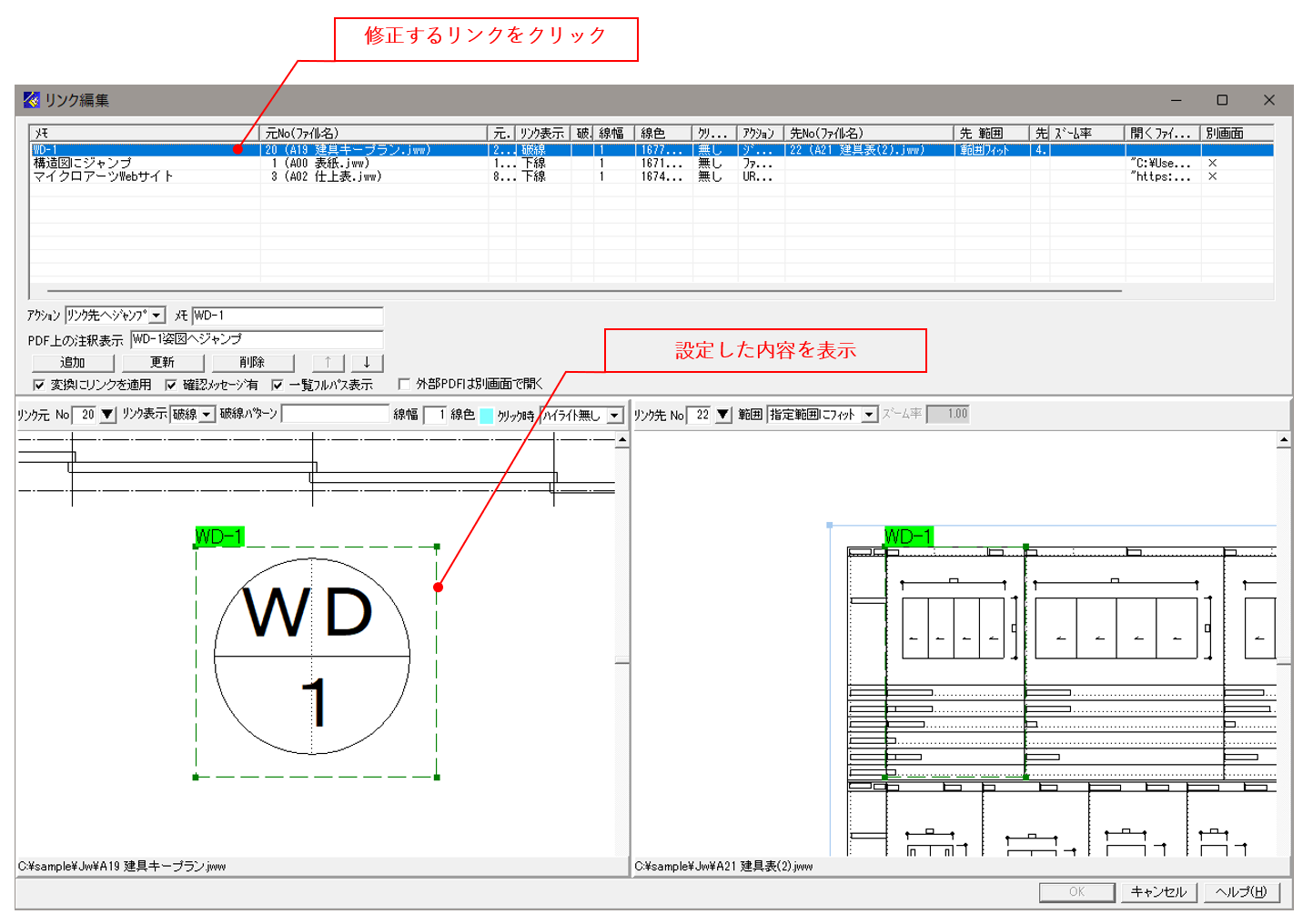This screenshot has height=924, width=1303.
Task: Maximize the リンク編集 window
Action: pos(1222,100)
